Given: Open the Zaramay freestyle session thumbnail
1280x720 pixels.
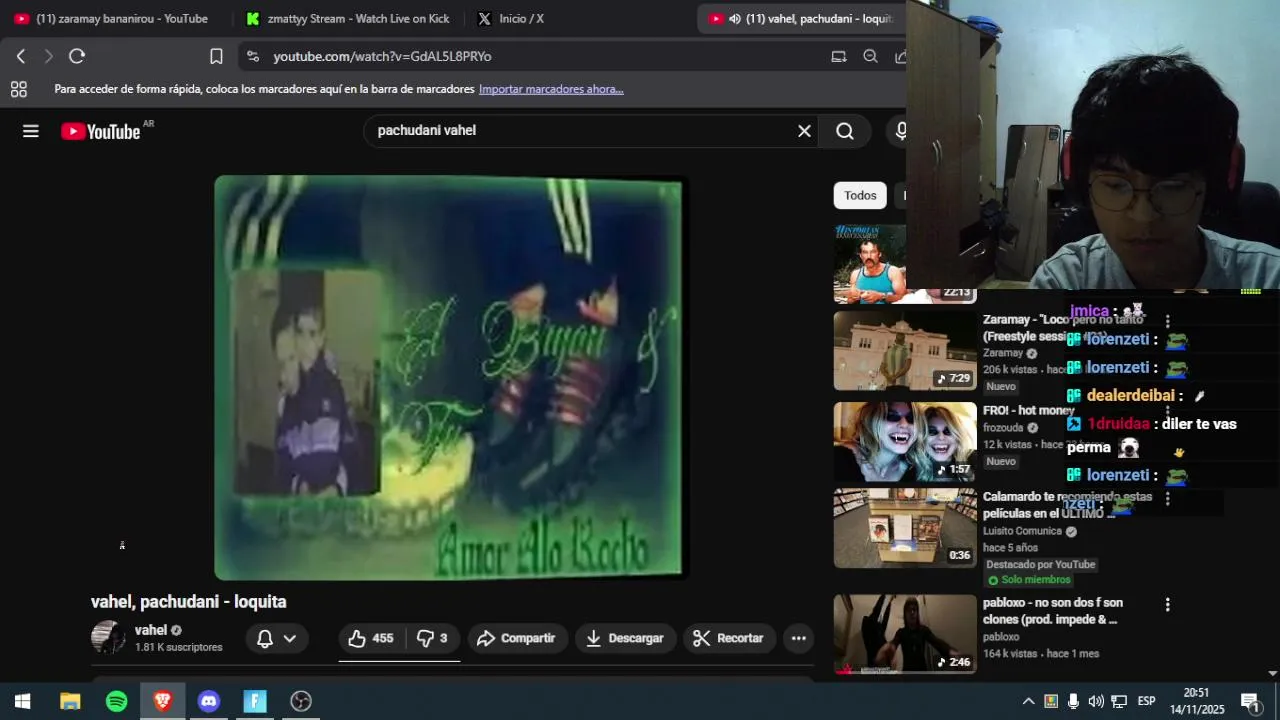Looking at the screenshot, I should (905, 350).
